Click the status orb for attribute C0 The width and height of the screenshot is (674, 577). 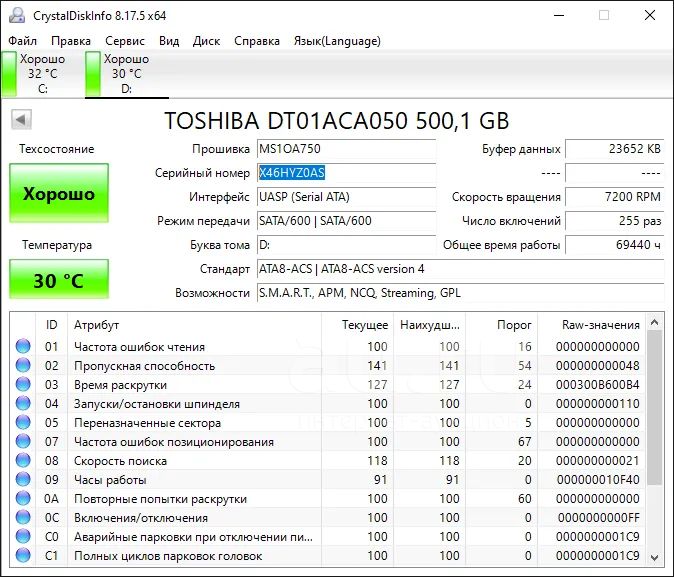[23, 537]
